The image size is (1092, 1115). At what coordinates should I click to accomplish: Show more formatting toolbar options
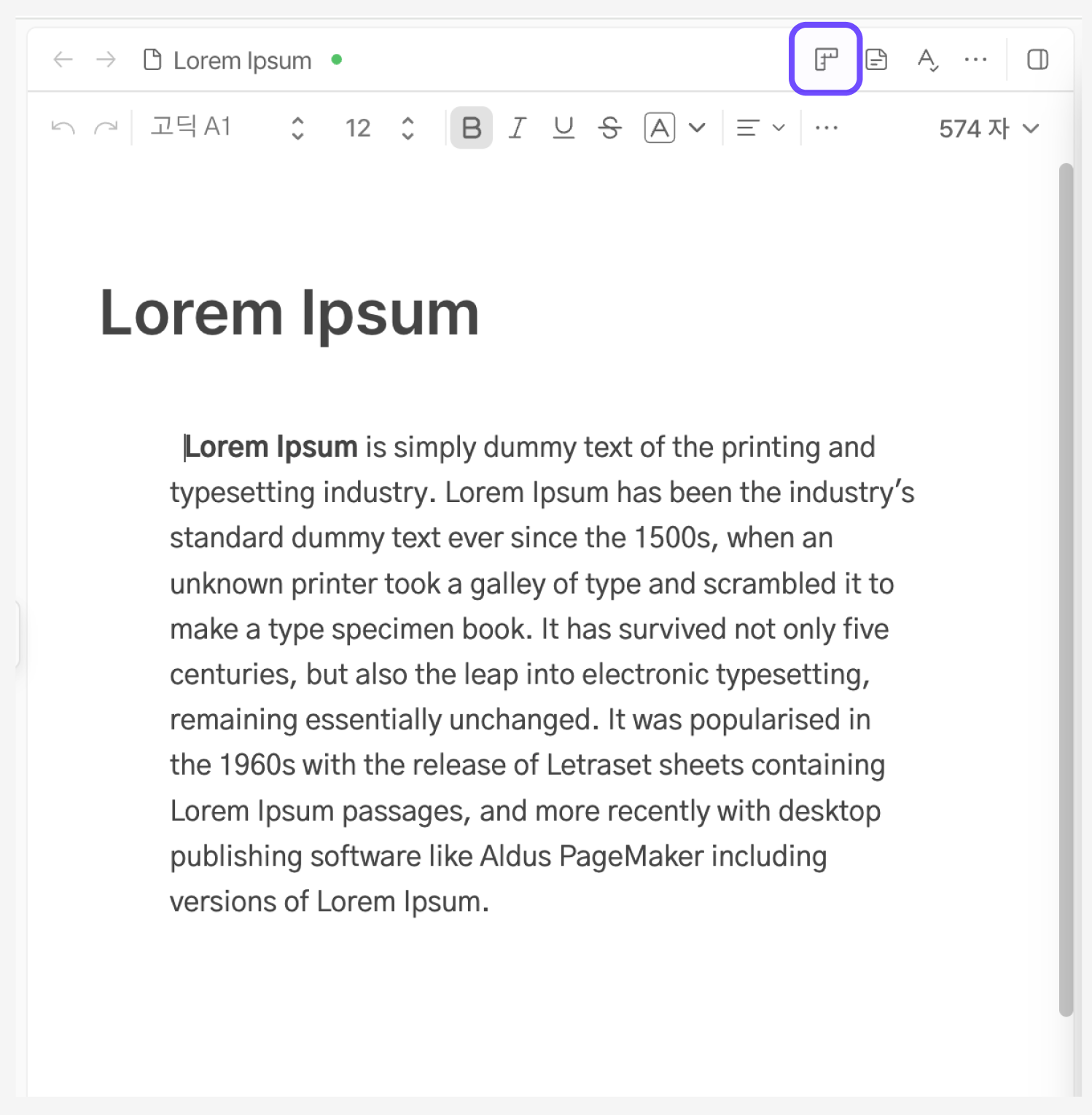(826, 128)
